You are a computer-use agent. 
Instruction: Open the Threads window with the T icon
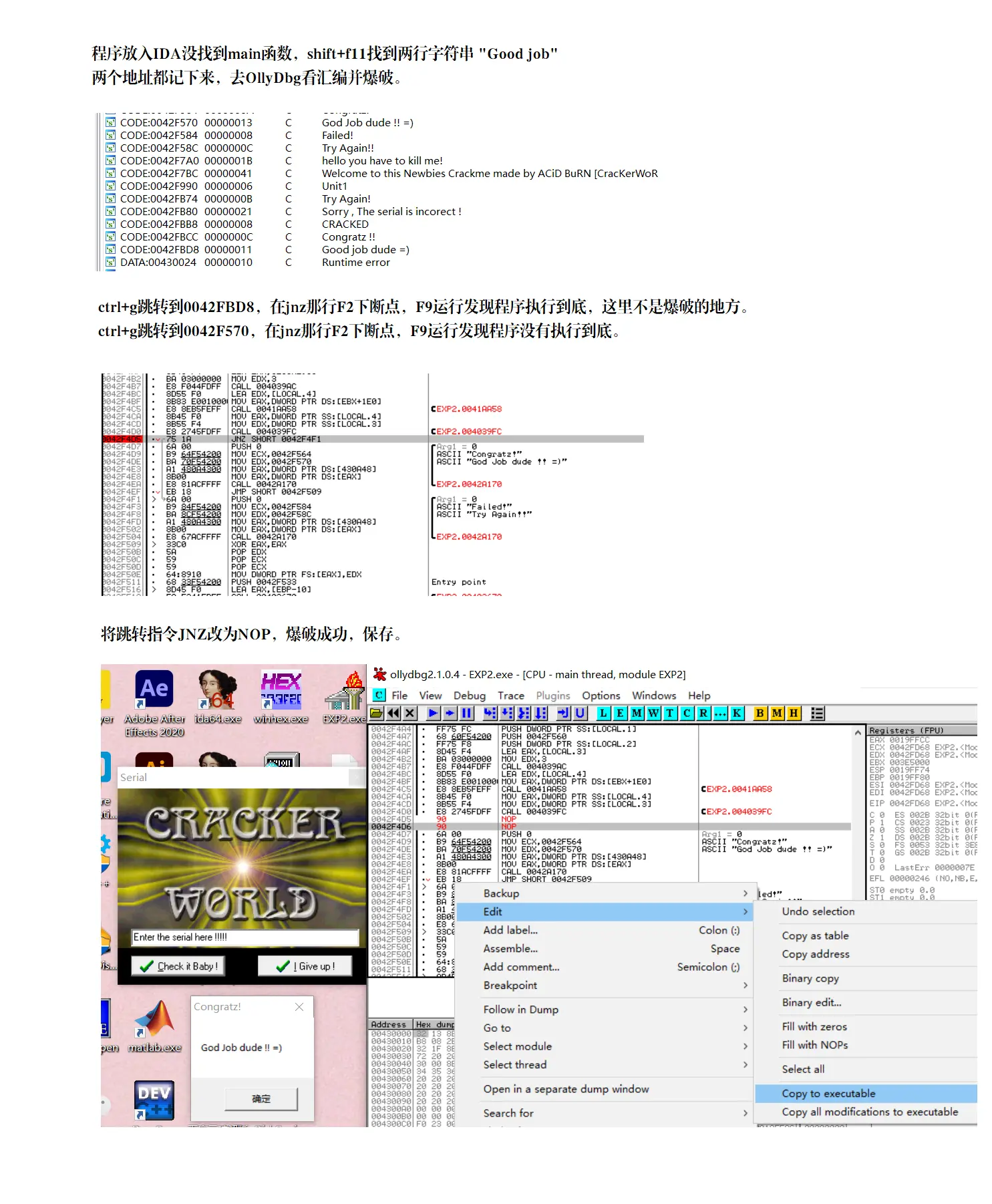point(670,713)
